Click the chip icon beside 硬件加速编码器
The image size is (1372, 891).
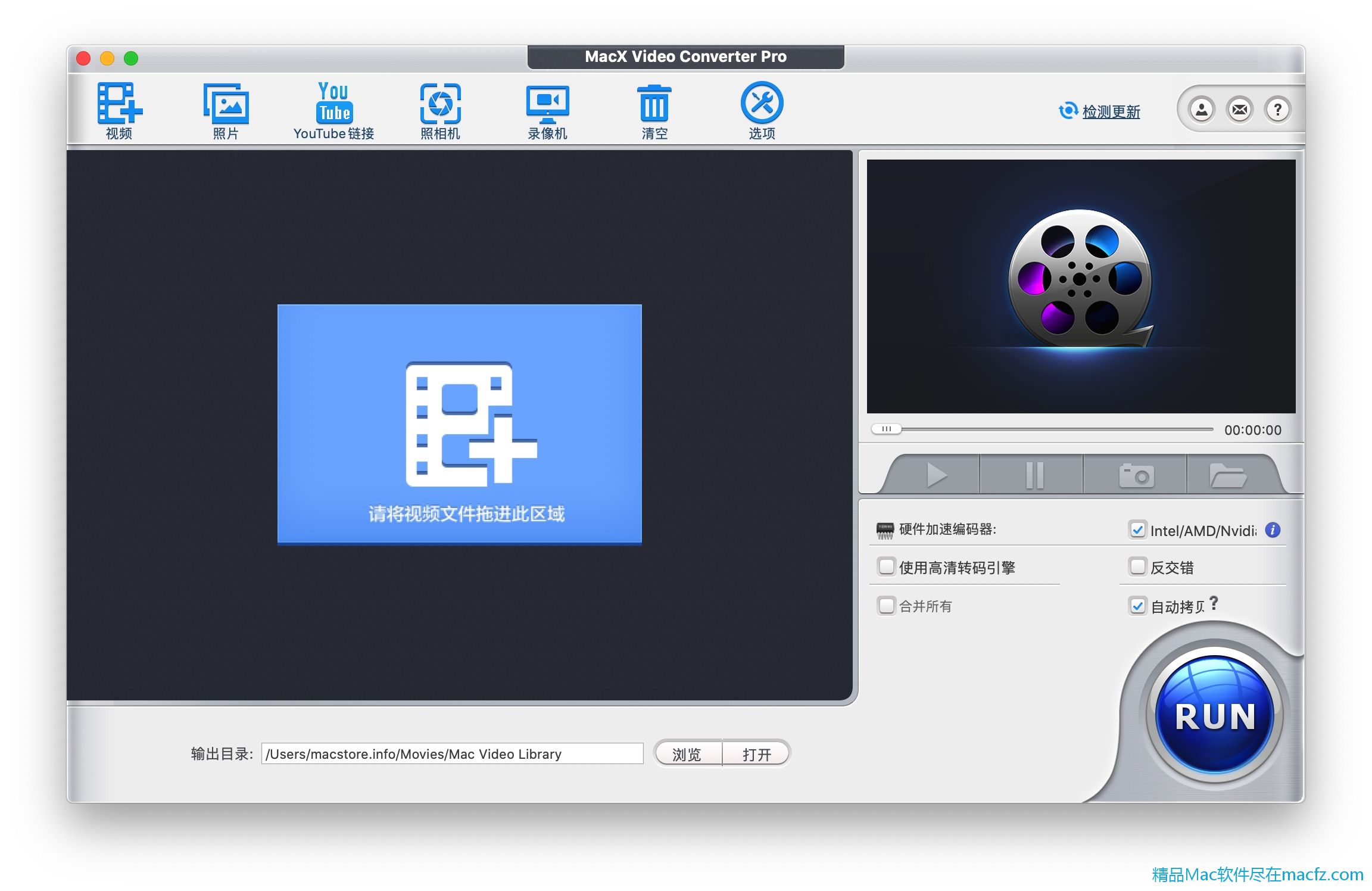tap(885, 530)
